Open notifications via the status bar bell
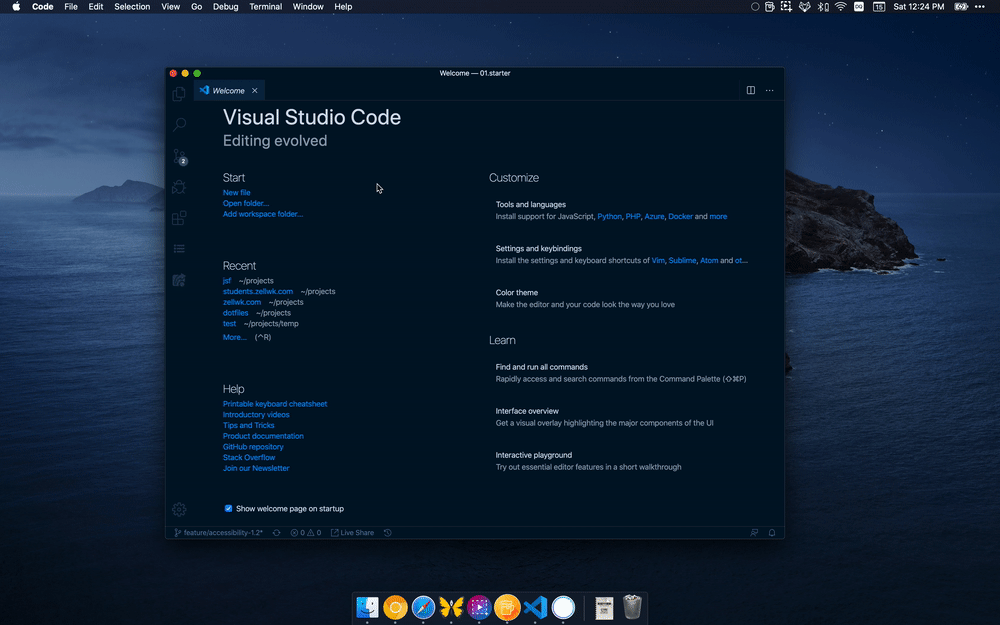This screenshot has width=1000, height=625. click(771, 532)
